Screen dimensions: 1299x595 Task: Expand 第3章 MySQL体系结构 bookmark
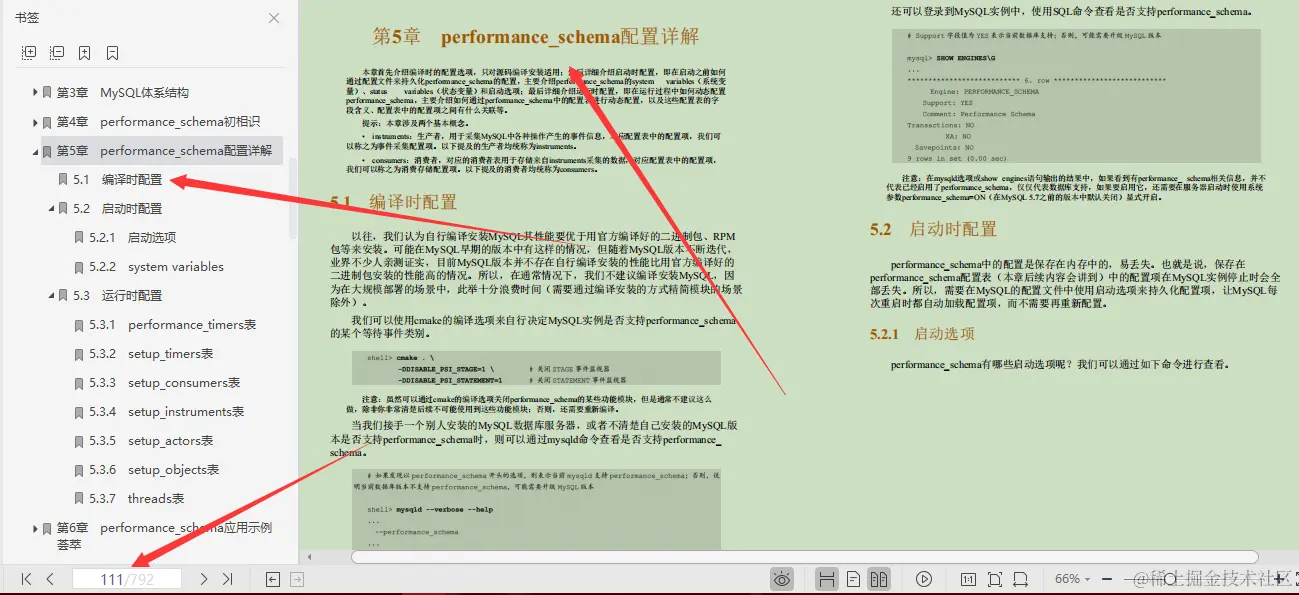pyautogui.click(x=35, y=93)
